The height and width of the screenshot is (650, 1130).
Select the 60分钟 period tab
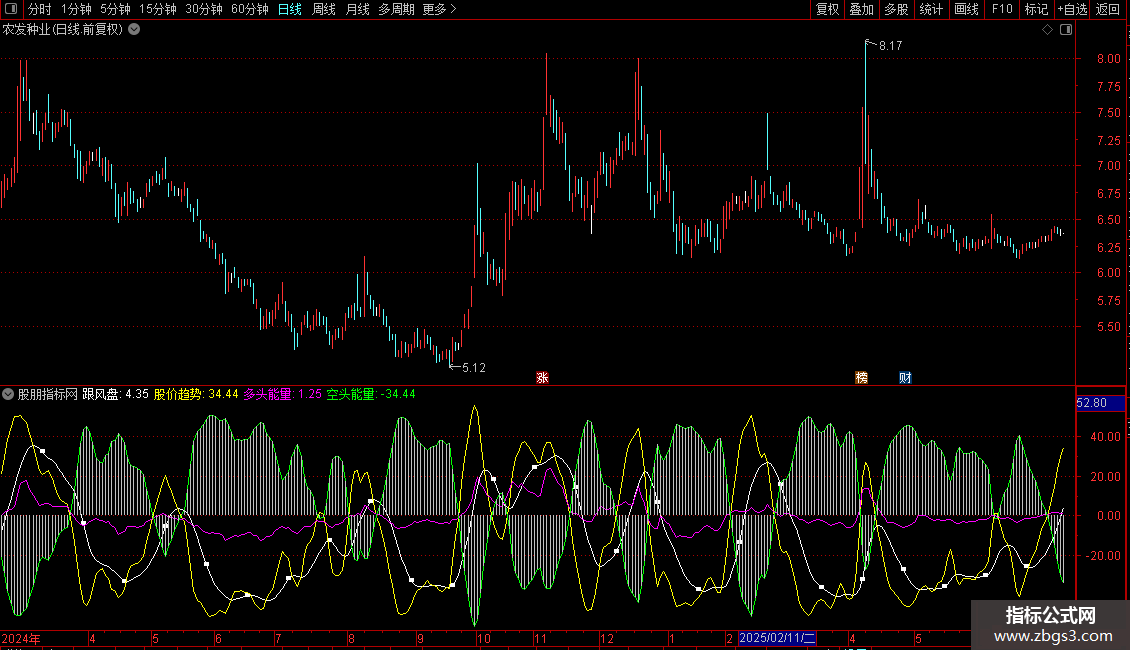(249, 9)
